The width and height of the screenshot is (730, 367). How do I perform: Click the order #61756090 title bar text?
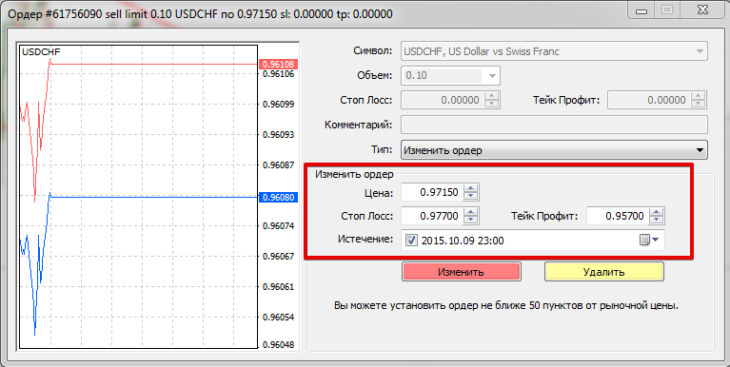coord(200,14)
